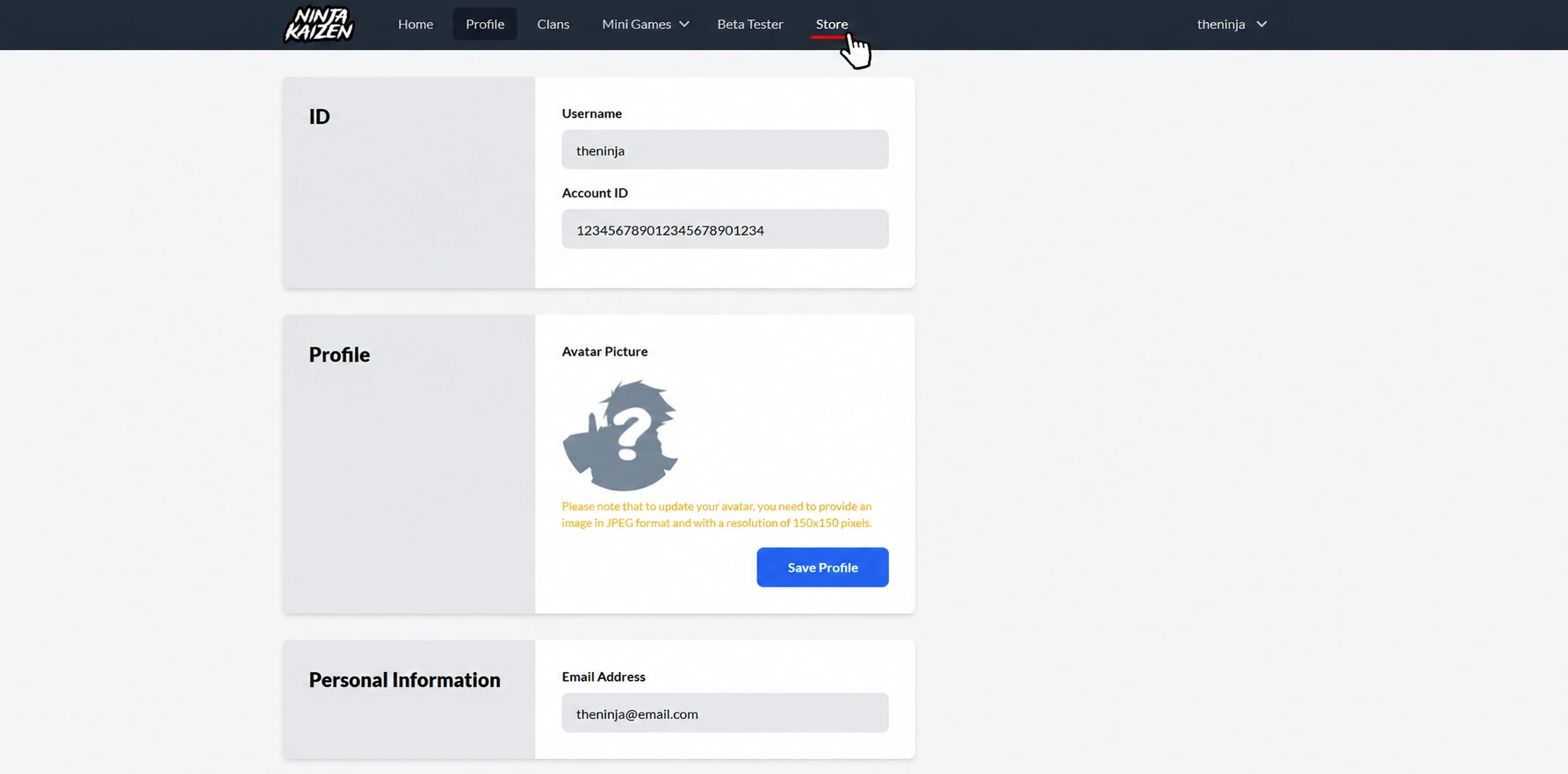Save the profile changes
The height and width of the screenshot is (774, 1568).
pos(822,568)
